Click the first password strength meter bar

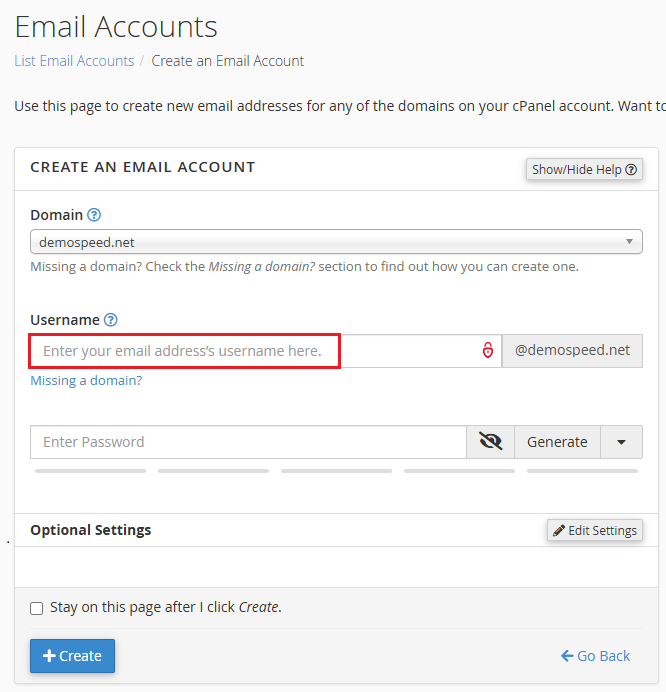(x=90, y=471)
